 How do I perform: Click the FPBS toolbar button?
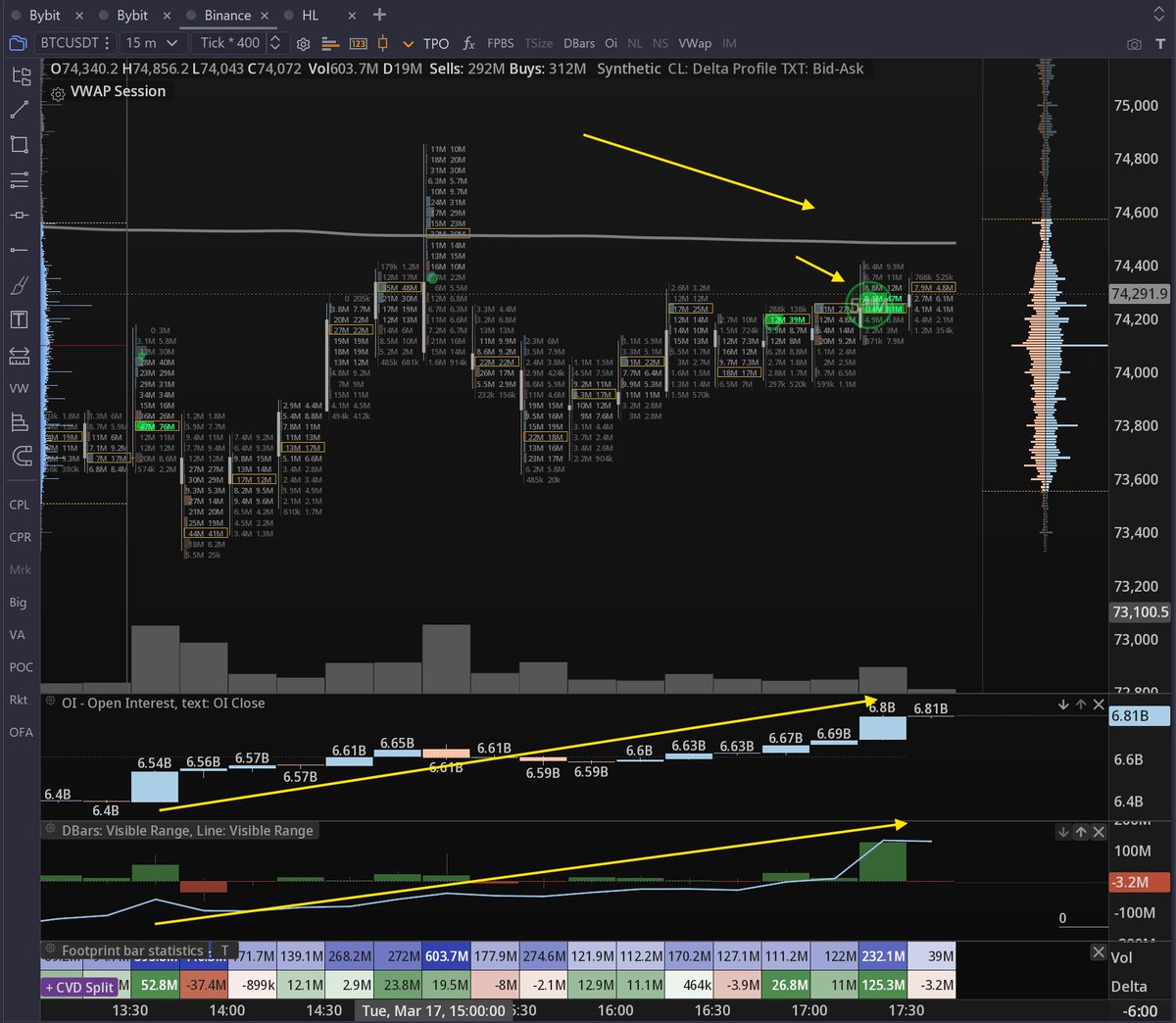click(500, 43)
